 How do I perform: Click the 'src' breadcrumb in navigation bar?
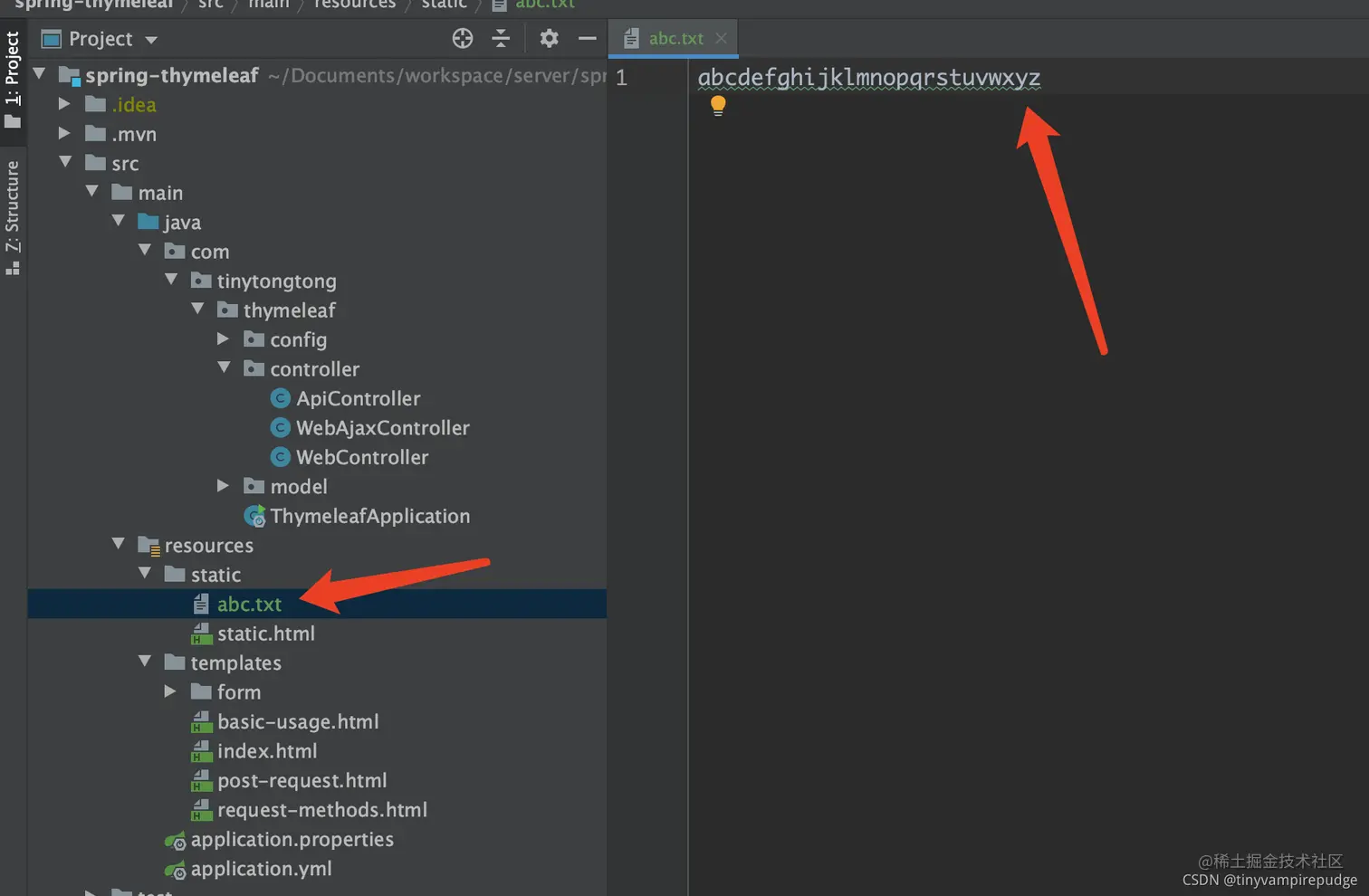pyautogui.click(x=211, y=5)
